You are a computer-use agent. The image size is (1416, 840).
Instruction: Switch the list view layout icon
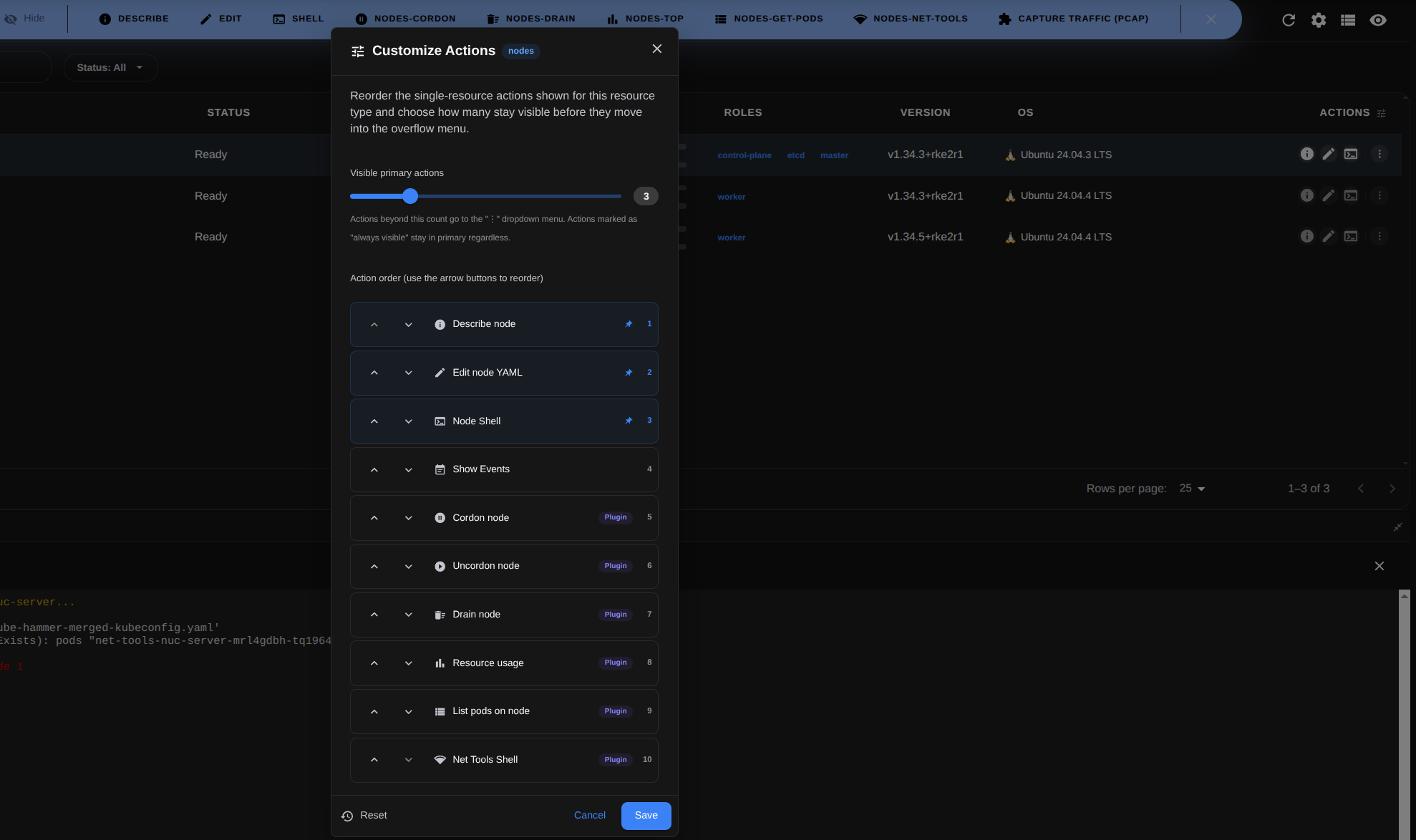click(1348, 20)
